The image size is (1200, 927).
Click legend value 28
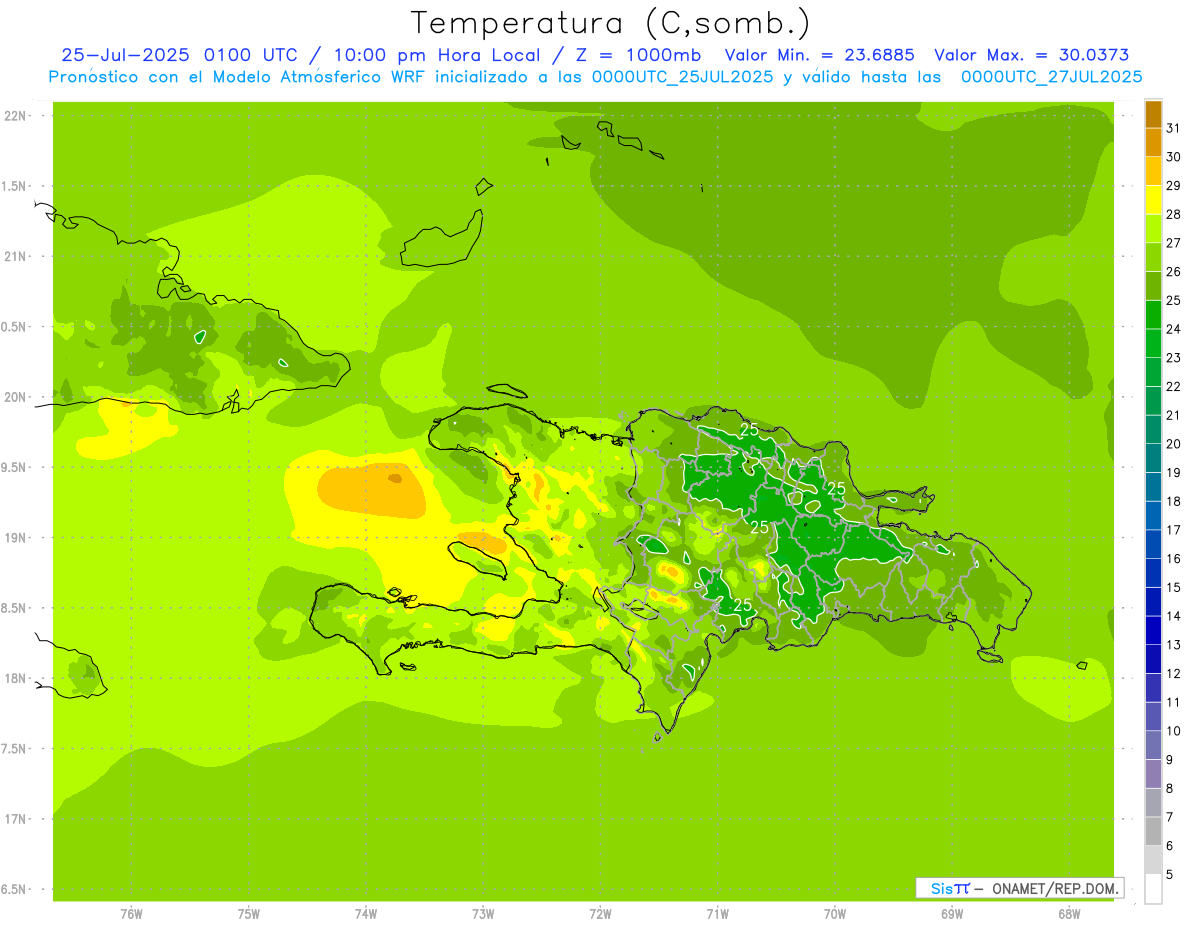click(x=1174, y=214)
